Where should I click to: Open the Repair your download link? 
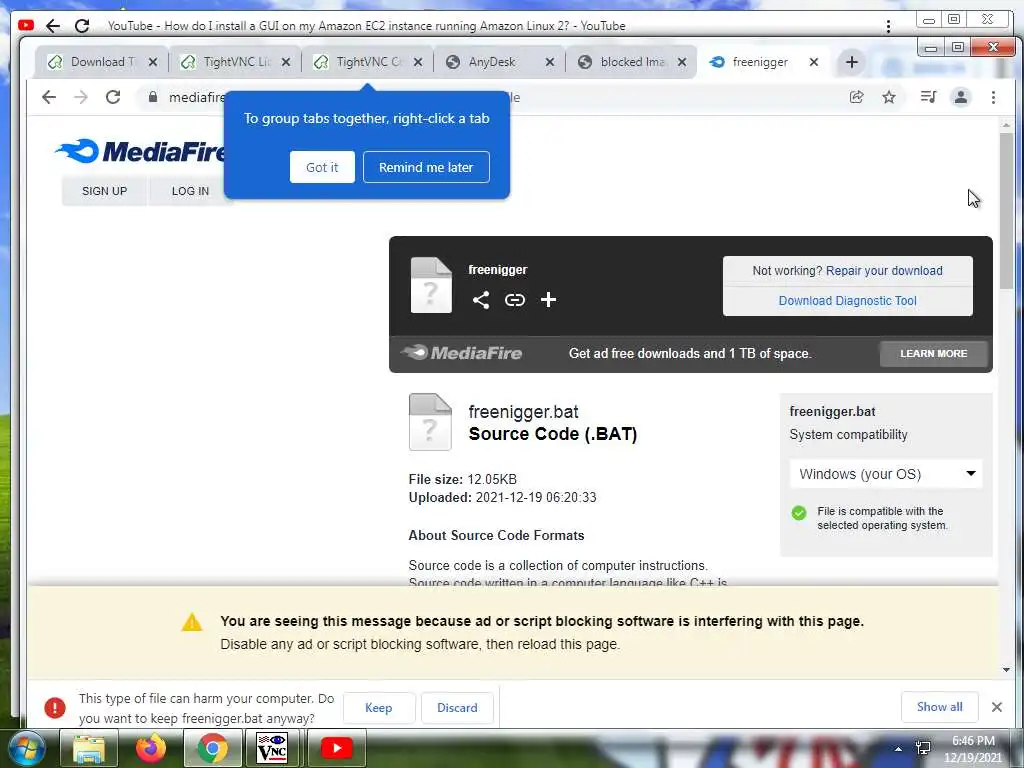point(884,270)
